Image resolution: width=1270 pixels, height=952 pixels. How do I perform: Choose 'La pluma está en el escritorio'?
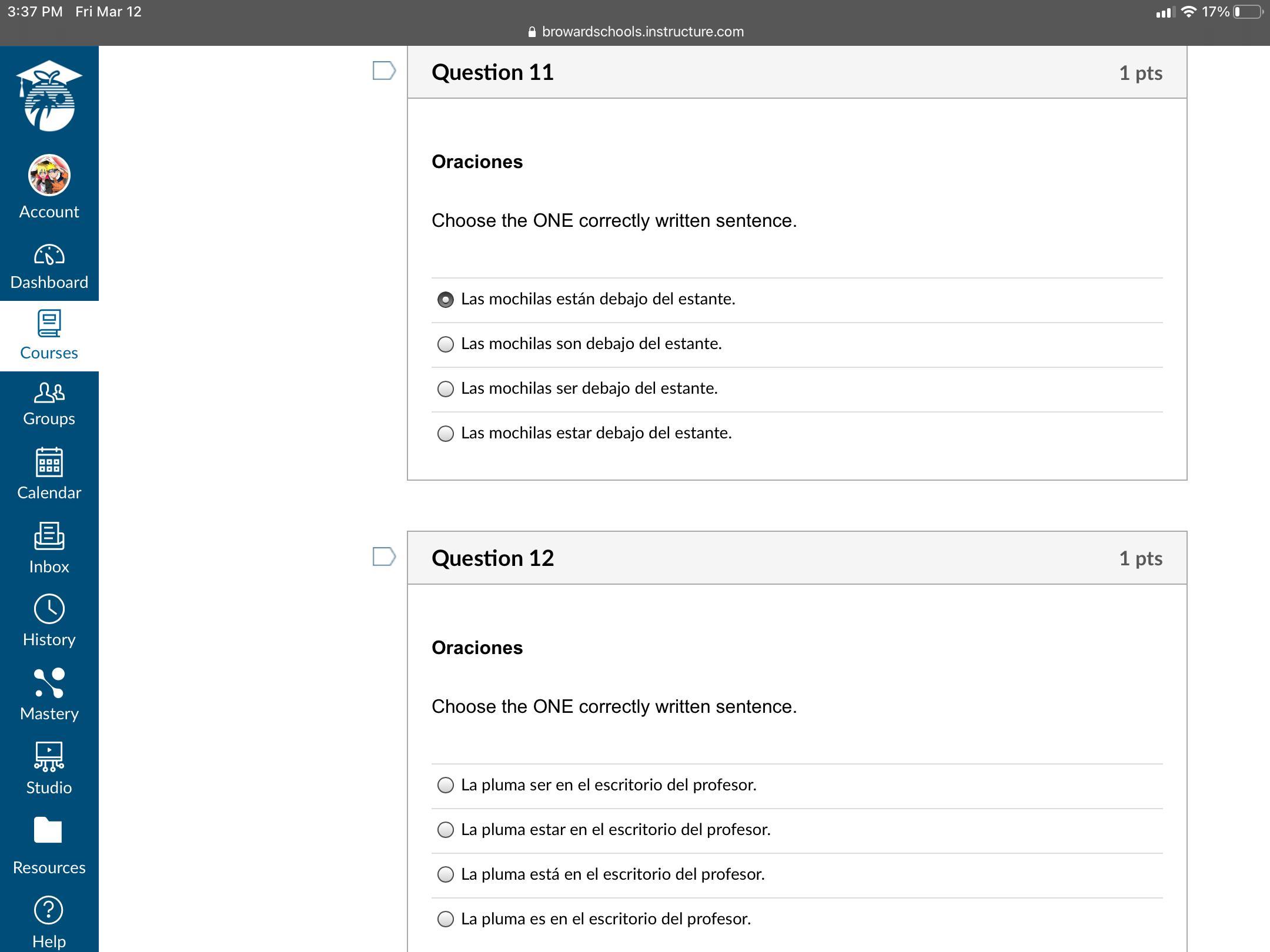point(446,874)
